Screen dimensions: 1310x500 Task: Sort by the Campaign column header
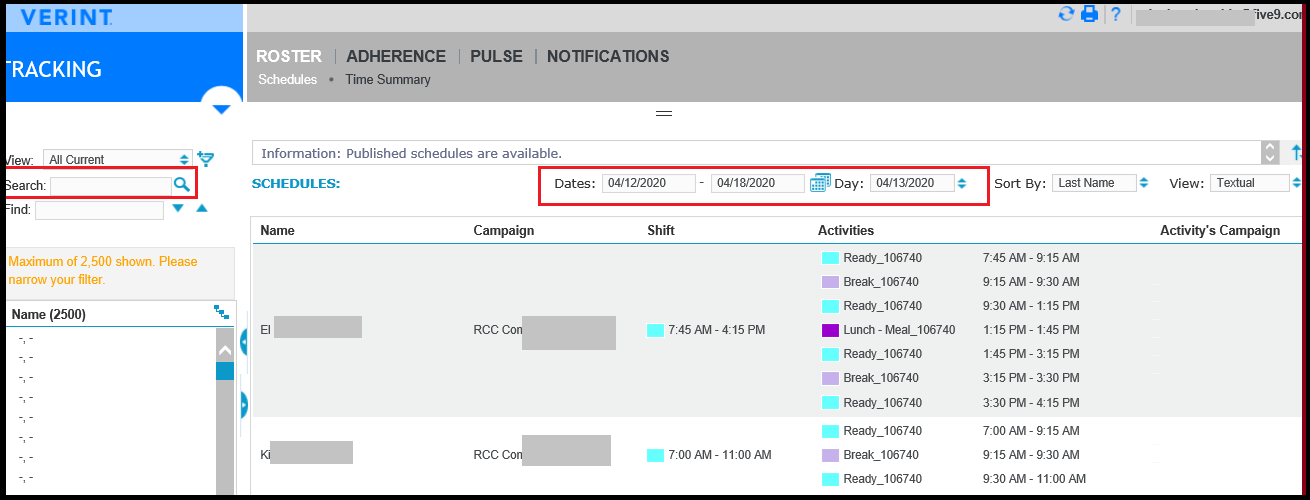[504, 231]
